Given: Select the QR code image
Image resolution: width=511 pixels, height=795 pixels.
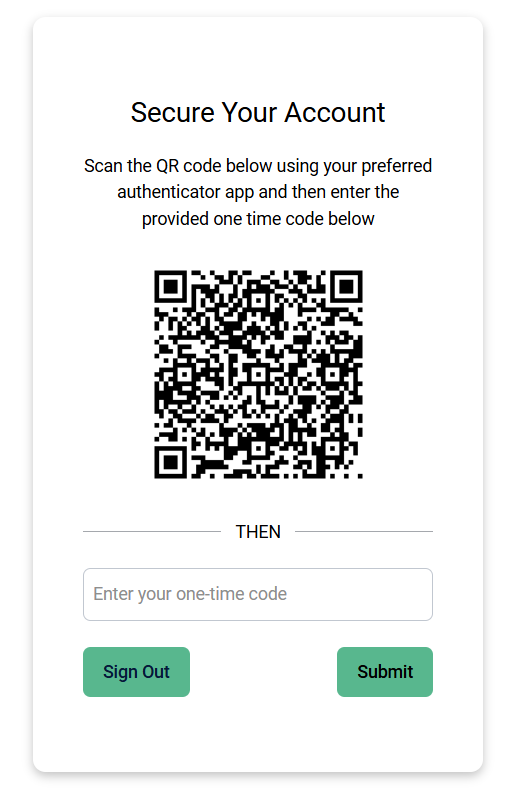Looking at the screenshot, I should (259, 374).
